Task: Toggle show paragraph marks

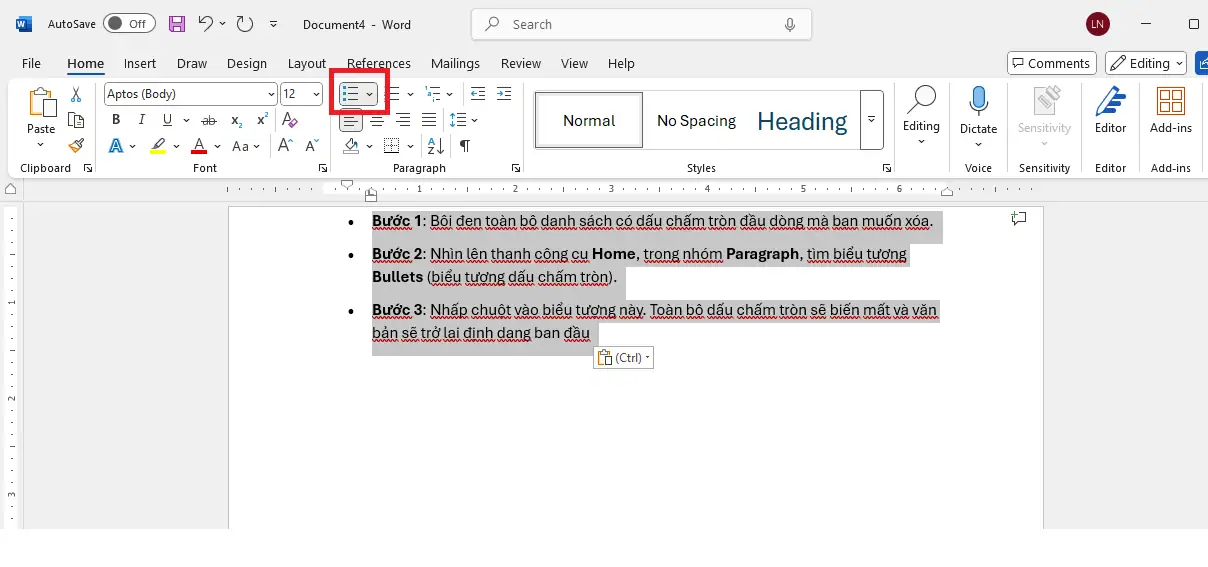Action: coord(465,146)
